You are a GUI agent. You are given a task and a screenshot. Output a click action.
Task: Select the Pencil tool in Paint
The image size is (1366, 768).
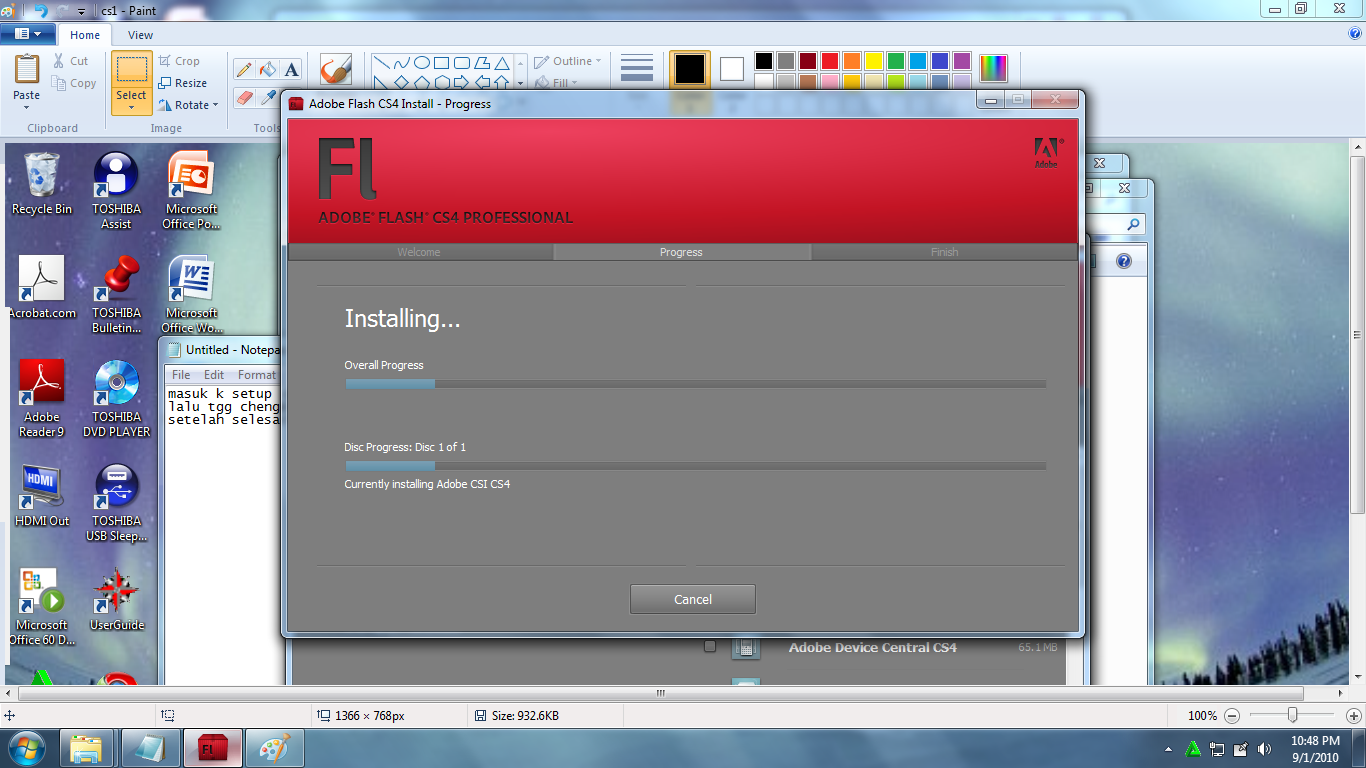click(x=244, y=67)
